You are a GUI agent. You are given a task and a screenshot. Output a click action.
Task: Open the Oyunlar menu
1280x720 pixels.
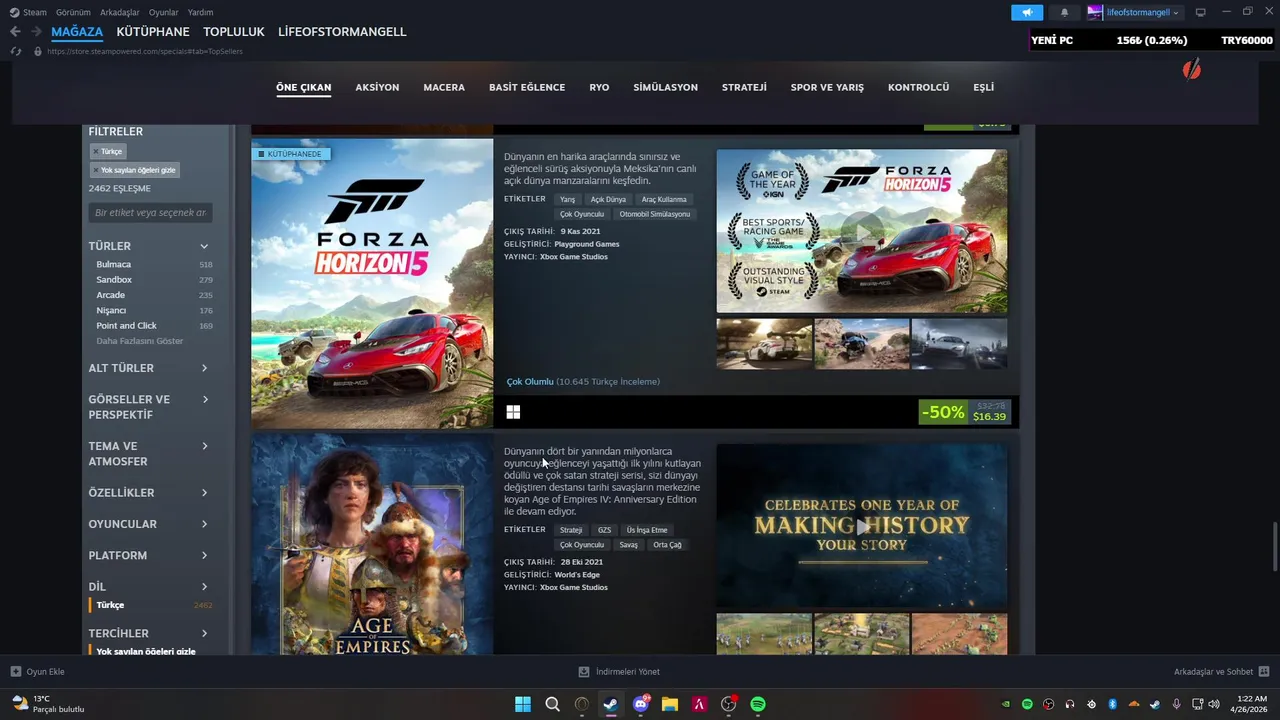(164, 12)
